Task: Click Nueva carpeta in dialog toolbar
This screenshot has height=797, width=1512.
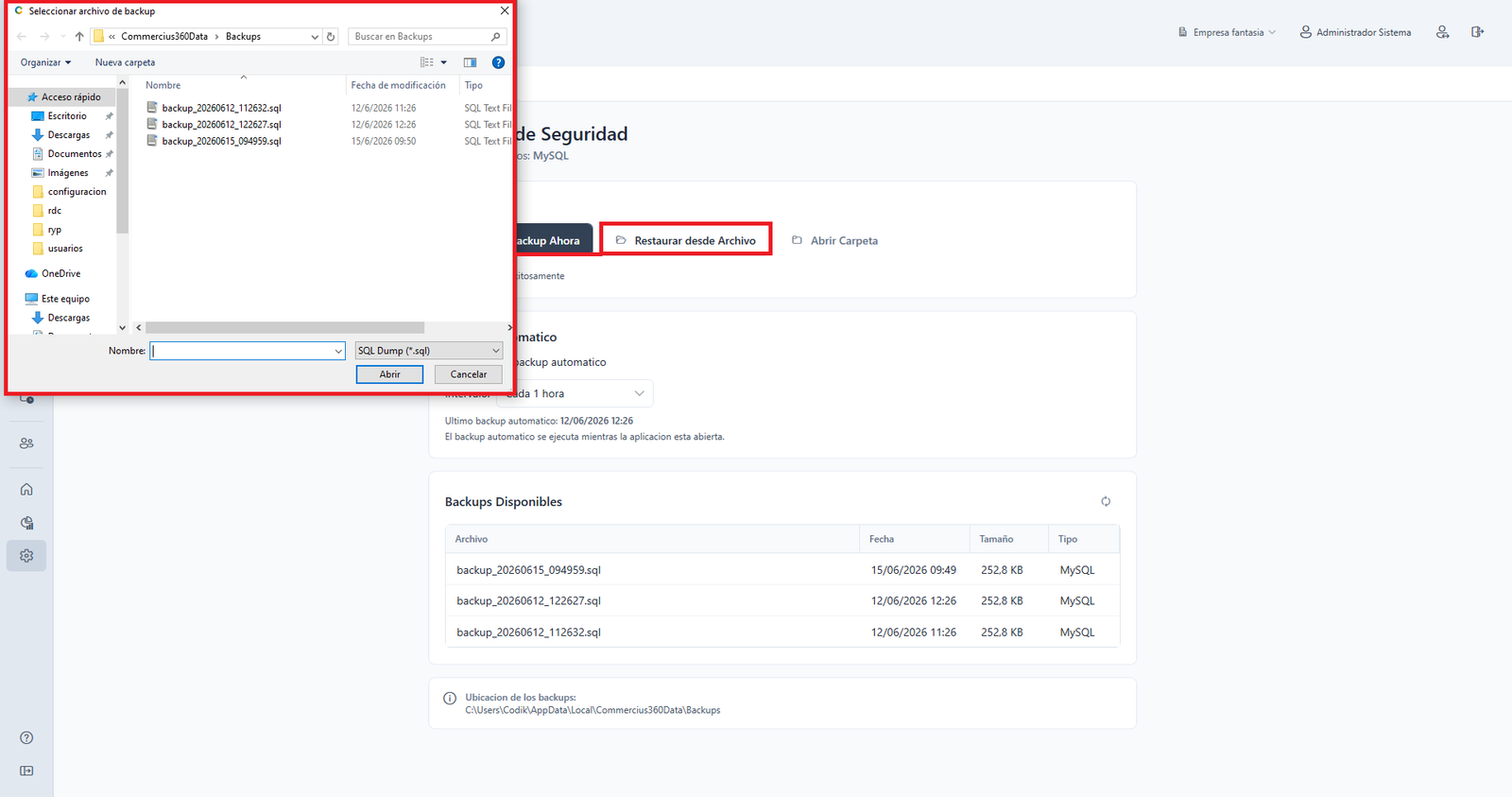Action: point(125,62)
